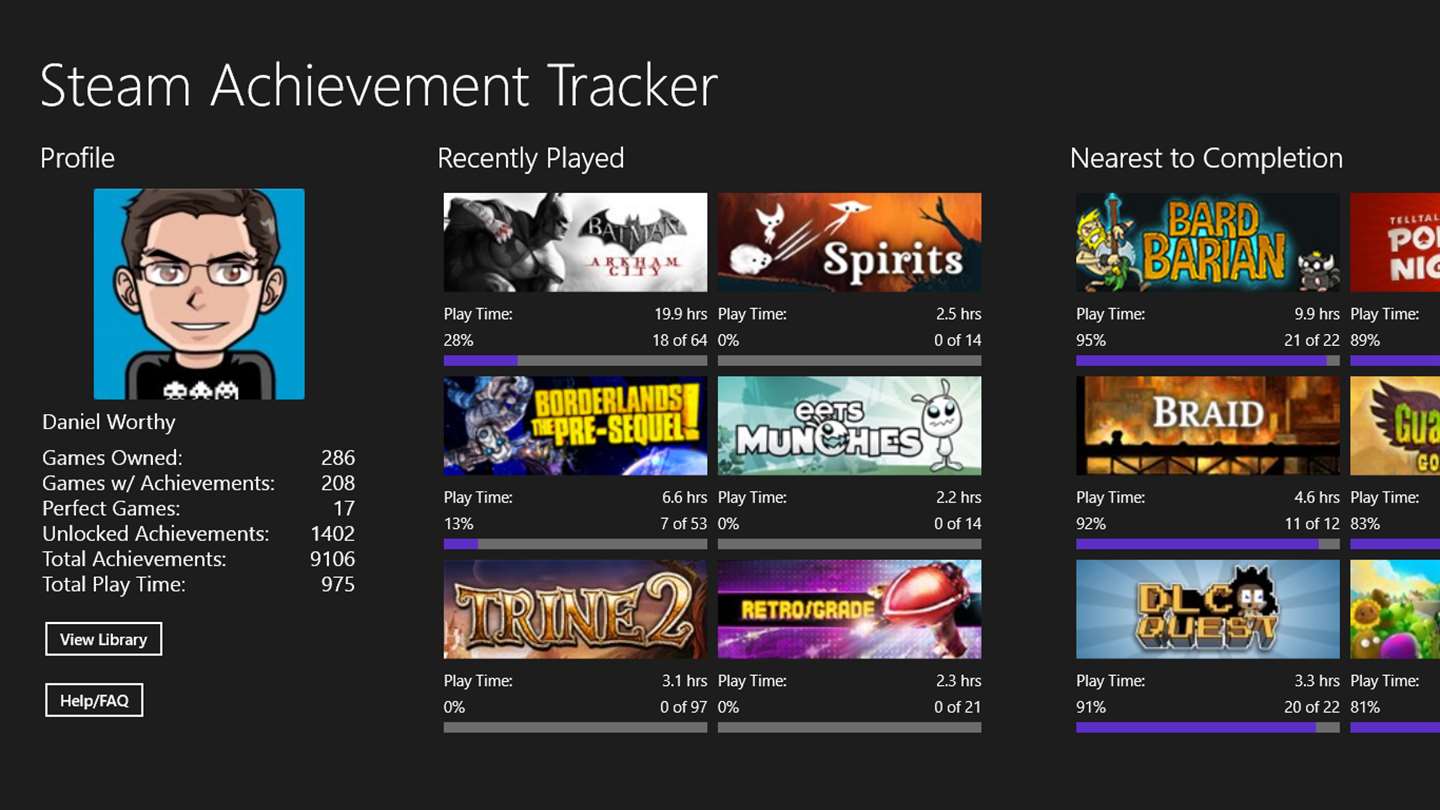Click the Profile section heading
Screen dimensions: 1440x810
pyautogui.click(x=77, y=158)
